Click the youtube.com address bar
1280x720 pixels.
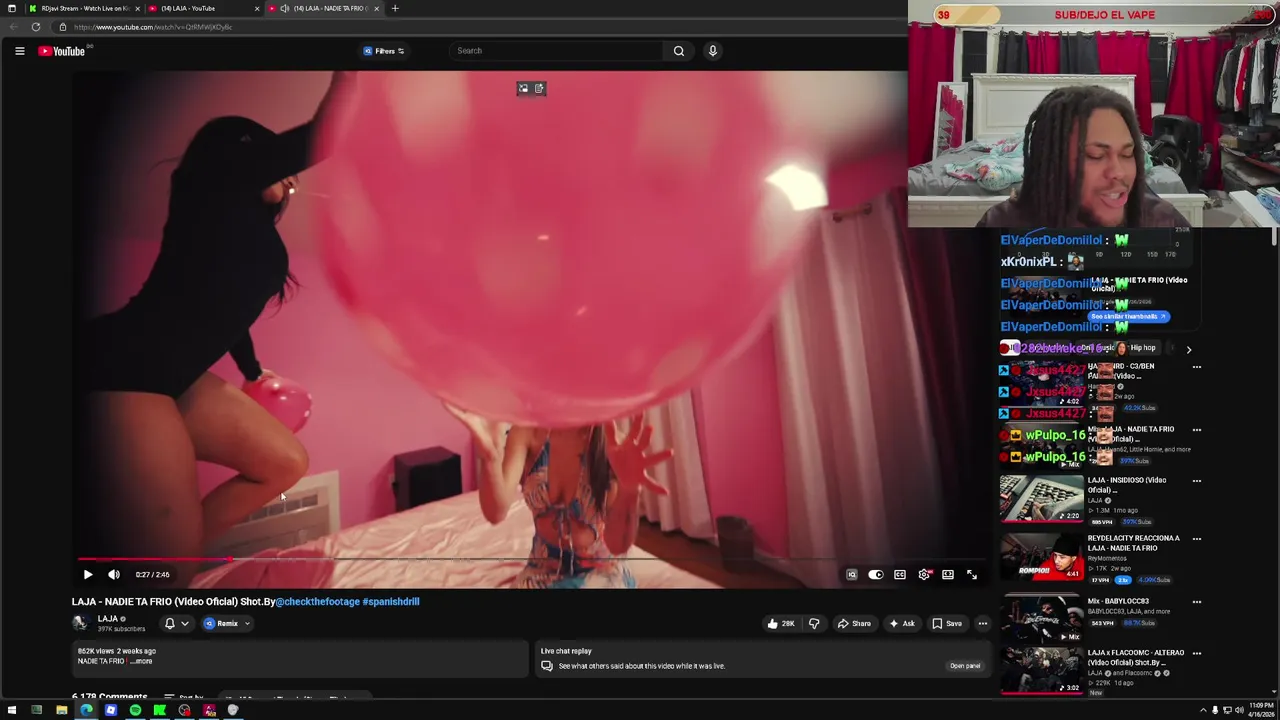pyautogui.click(x=480, y=27)
